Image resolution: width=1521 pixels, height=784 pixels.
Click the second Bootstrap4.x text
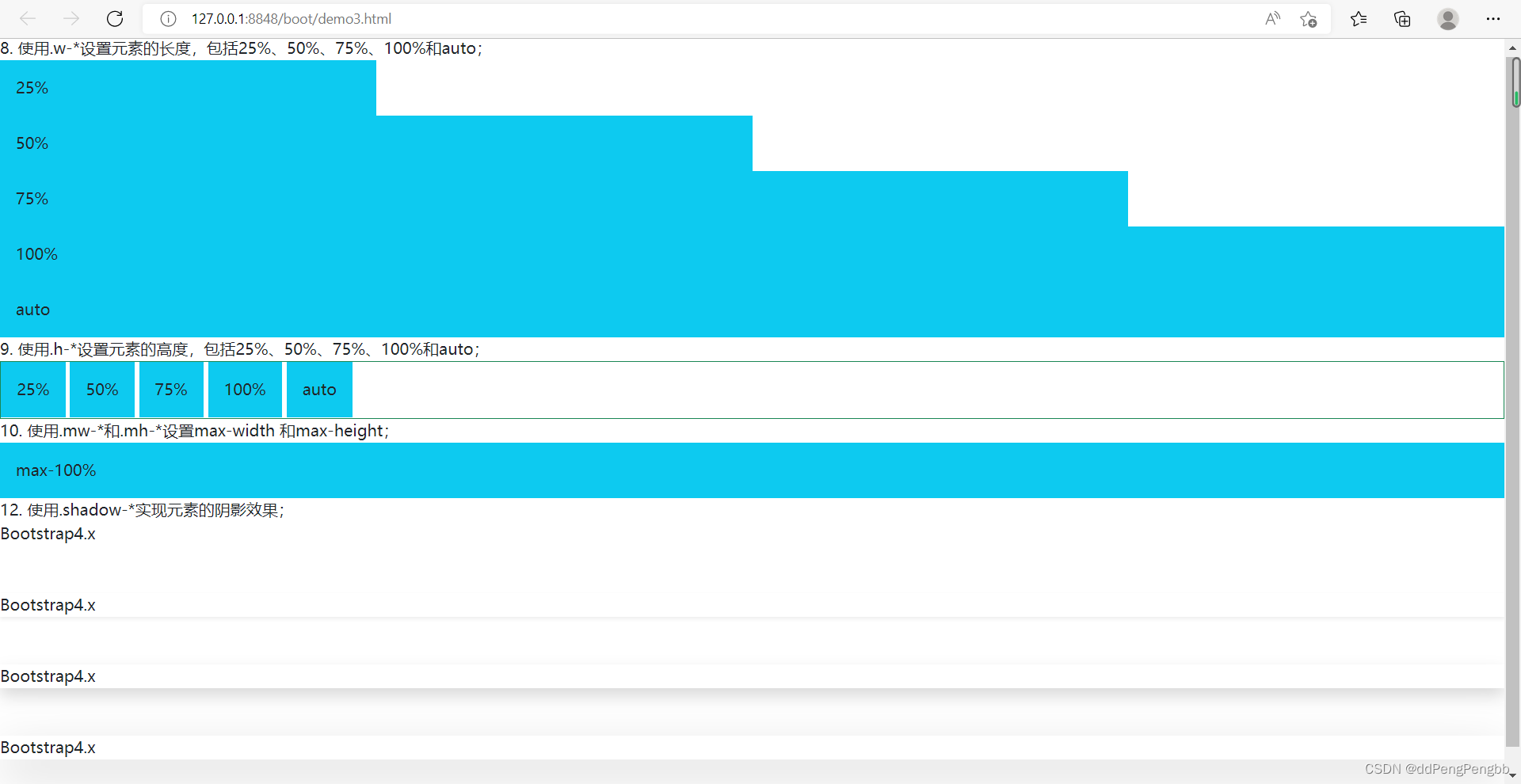[48, 605]
